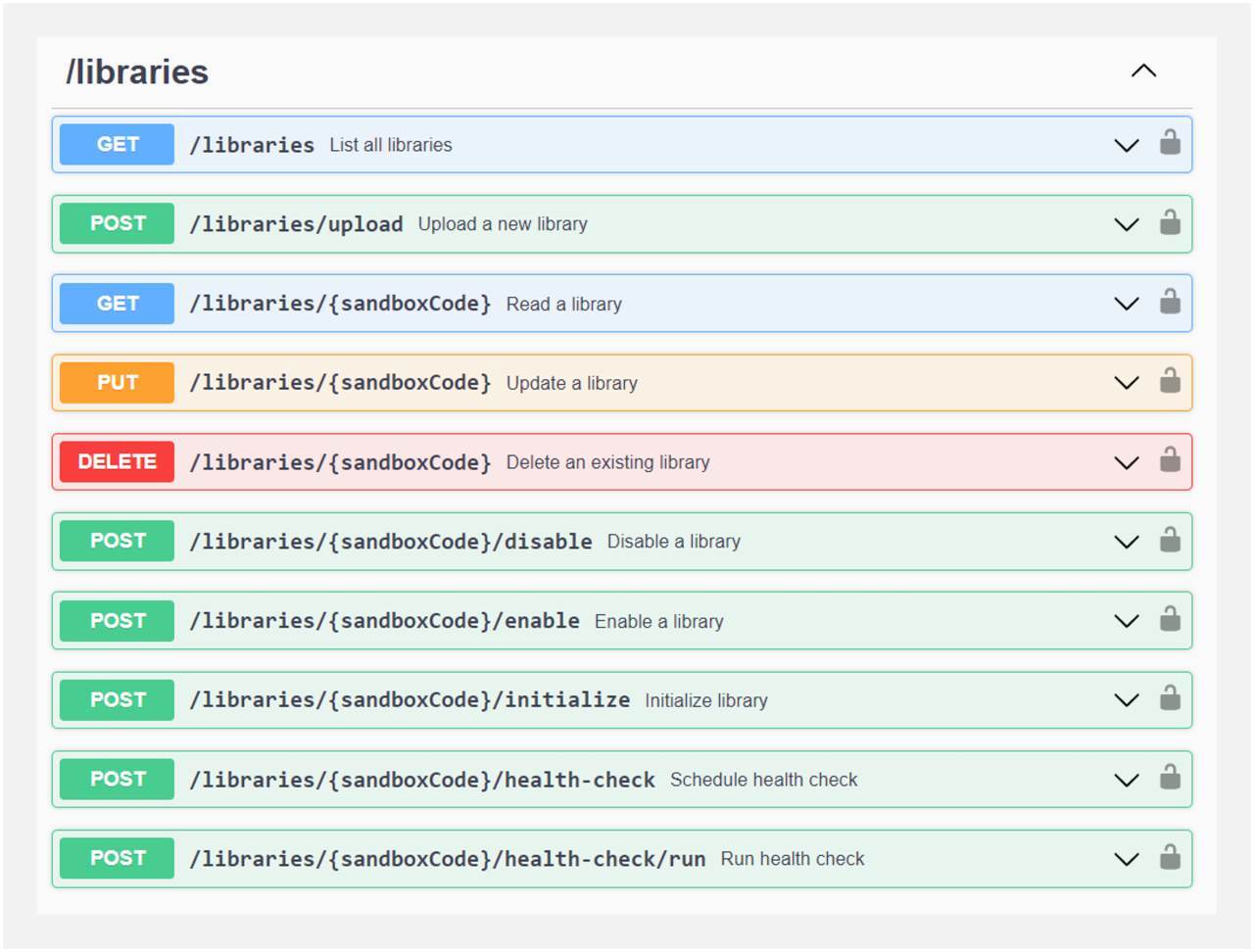Viewport: 1254px width, 952px height.
Task: Expand the Upload a new library chevron
Action: click(x=1127, y=224)
